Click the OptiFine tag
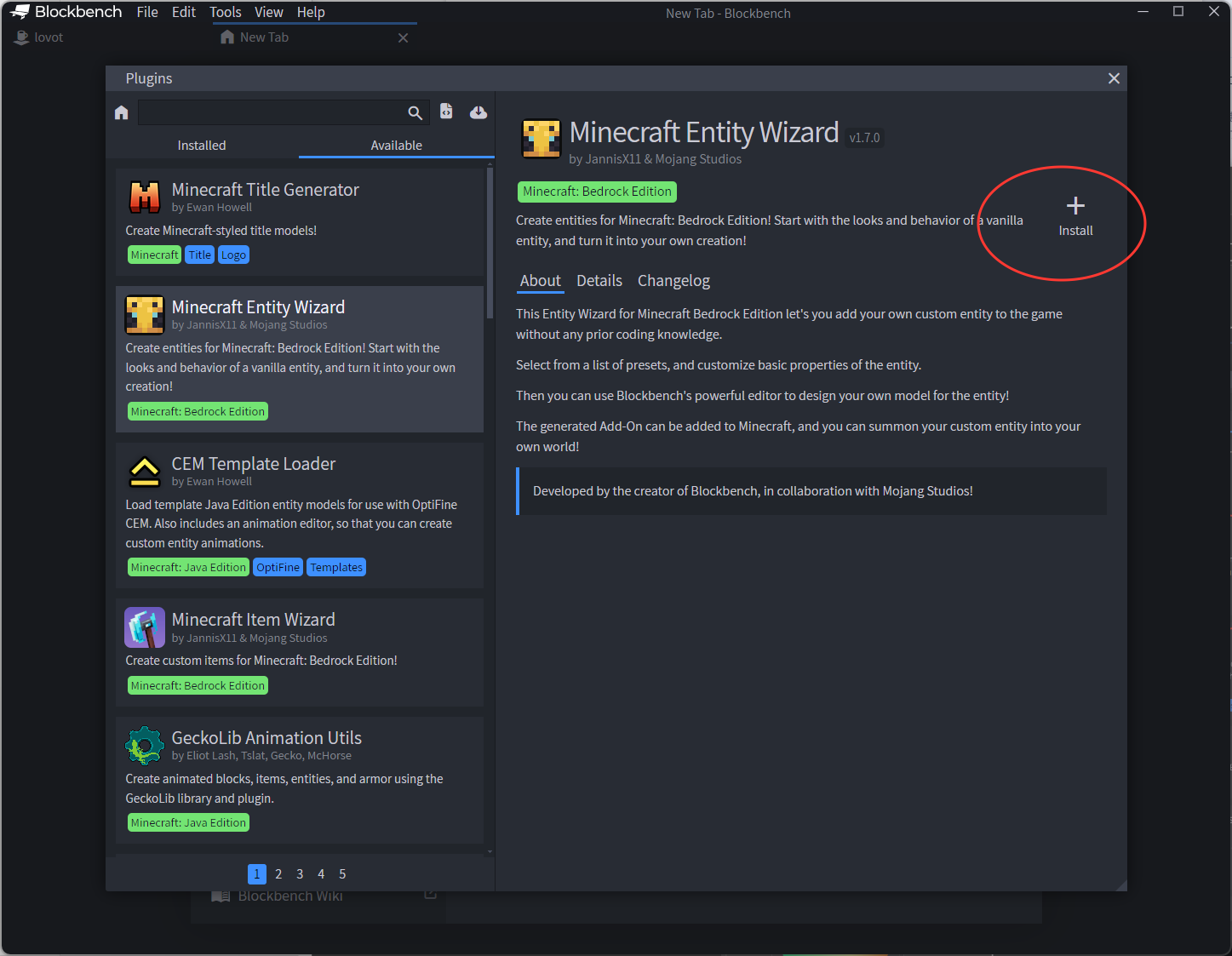This screenshot has width=1232, height=956. [x=278, y=568]
